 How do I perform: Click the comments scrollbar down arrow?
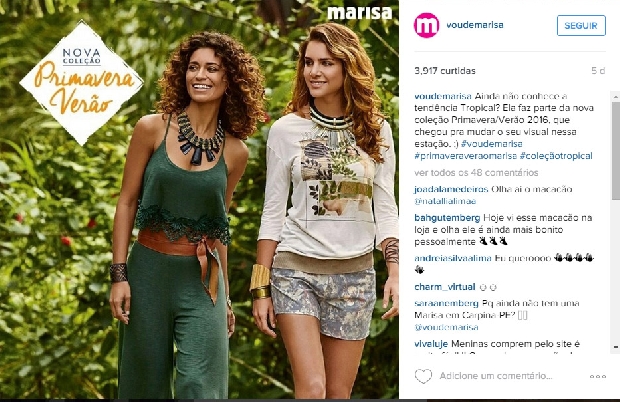(x=616, y=347)
